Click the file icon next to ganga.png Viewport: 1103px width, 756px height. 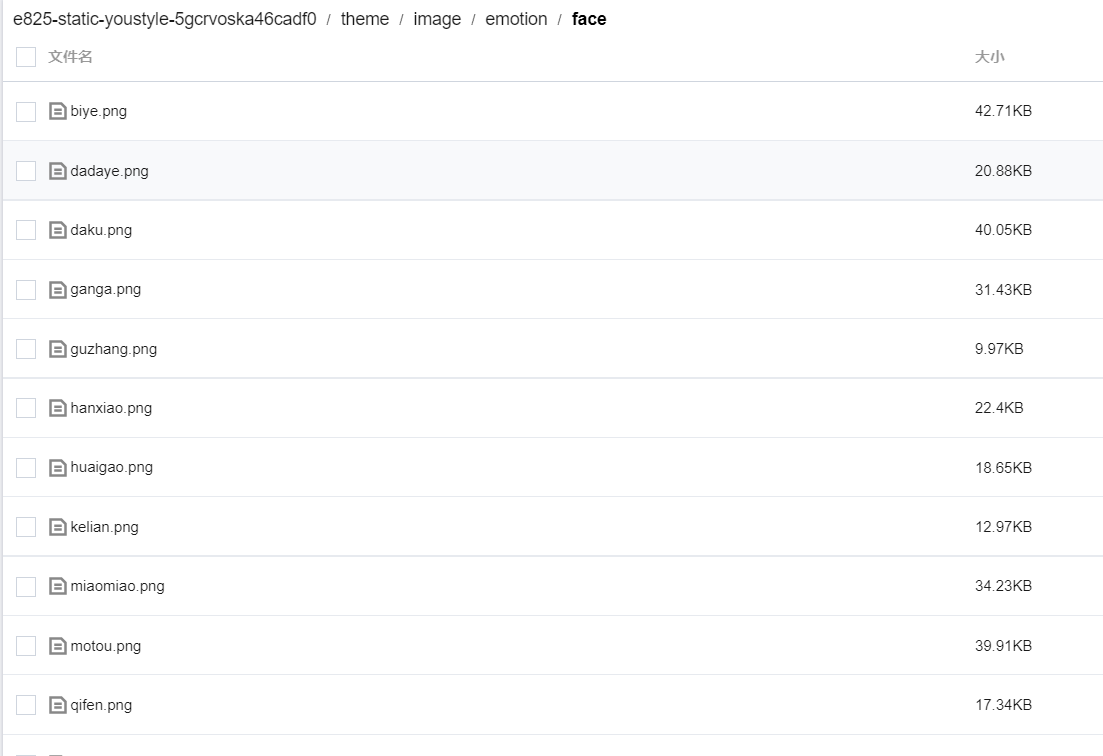[58, 290]
